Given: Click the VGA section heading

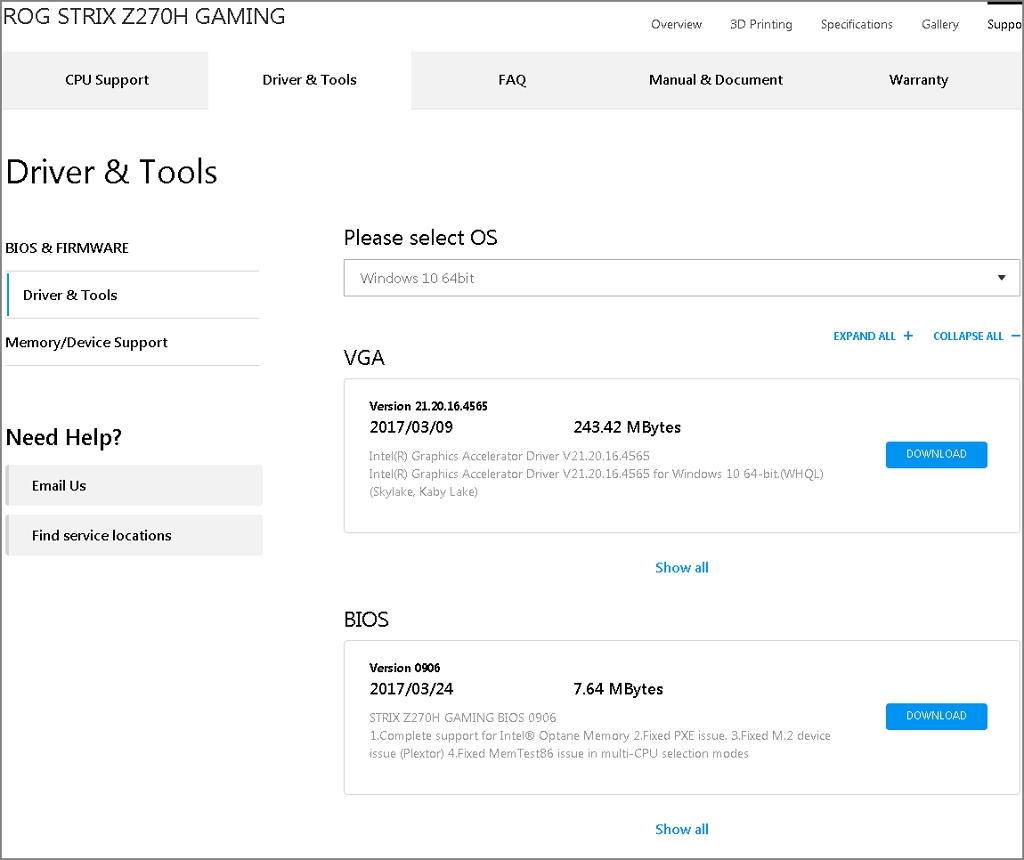Looking at the screenshot, I should (364, 358).
